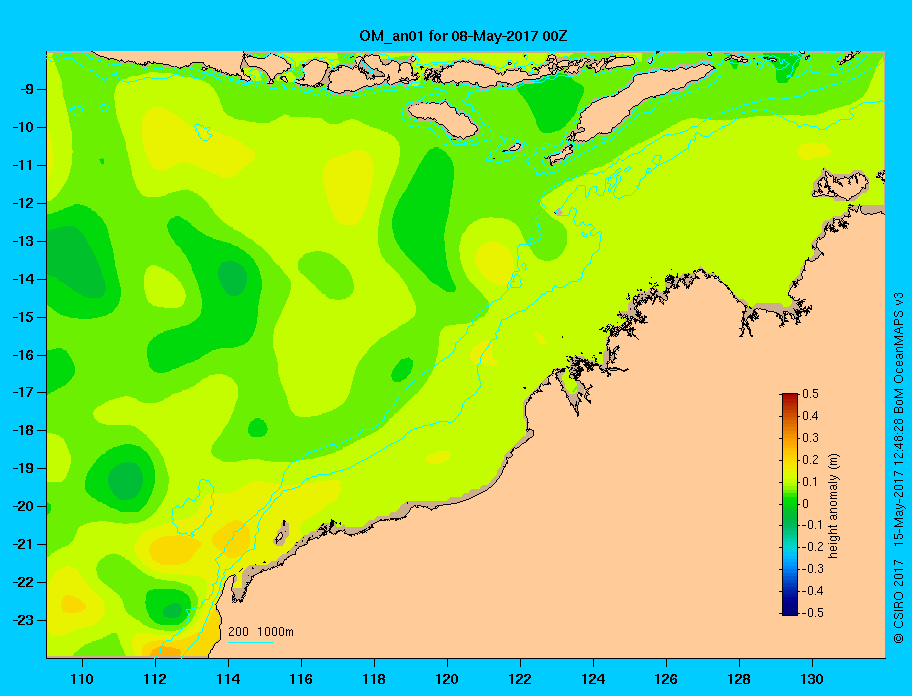Image resolution: width=912 pixels, height=696 pixels.
Task: Click the -0.5 value on the color scale
Action: tap(813, 613)
